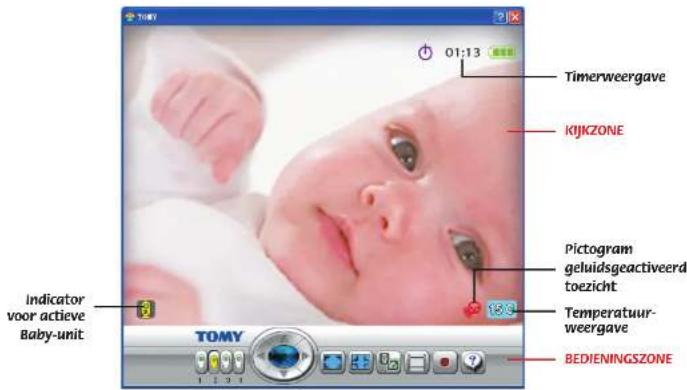Select baby unit 3 button
Image resolution: width=687 pixels, height=390 pixels.
(226, 362)
